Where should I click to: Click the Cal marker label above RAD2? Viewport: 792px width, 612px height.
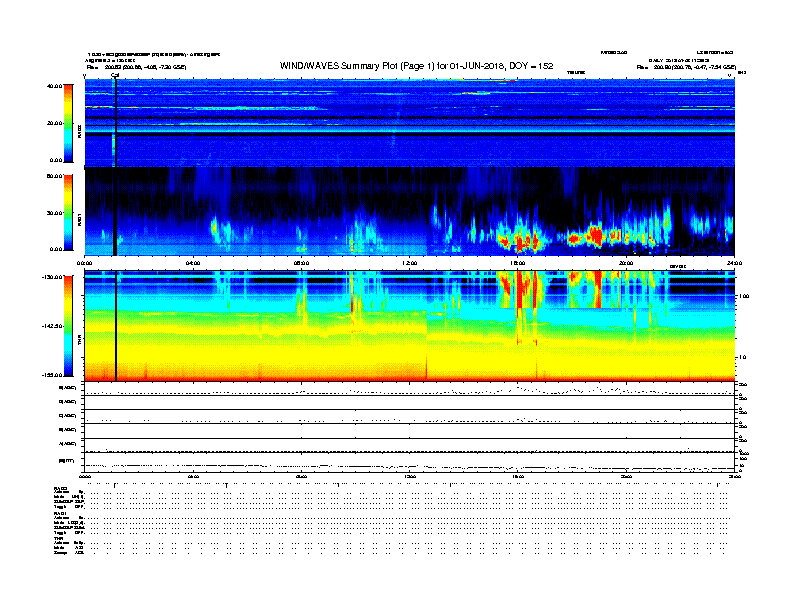(x=115, y=76)
